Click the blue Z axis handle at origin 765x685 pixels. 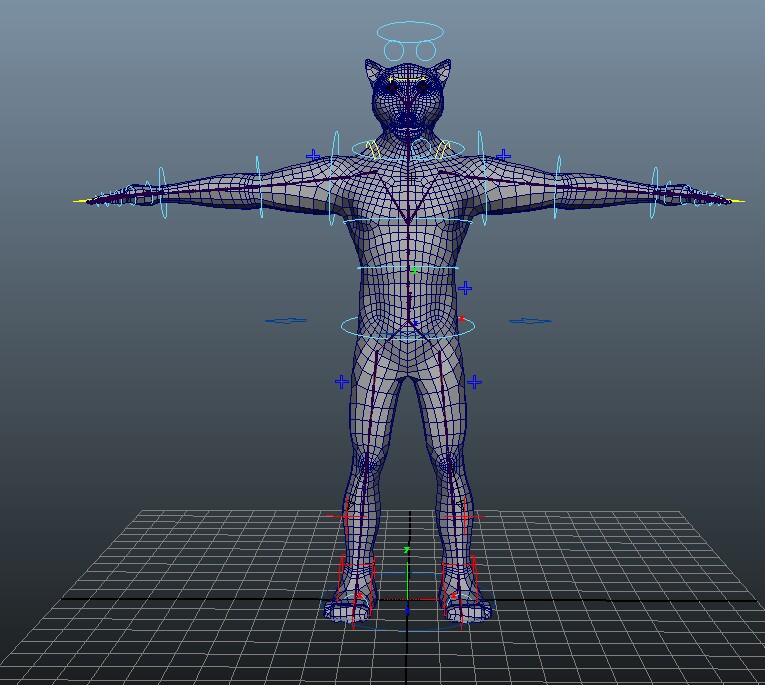tap(407, 611)
